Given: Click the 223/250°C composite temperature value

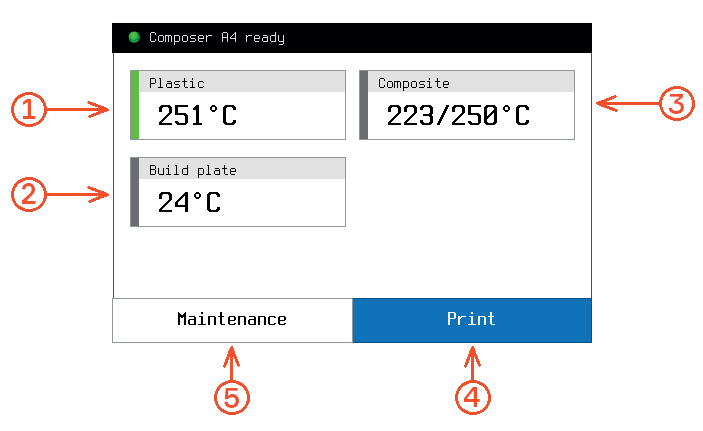Looking at the screenshot, I should click(458, 115).
